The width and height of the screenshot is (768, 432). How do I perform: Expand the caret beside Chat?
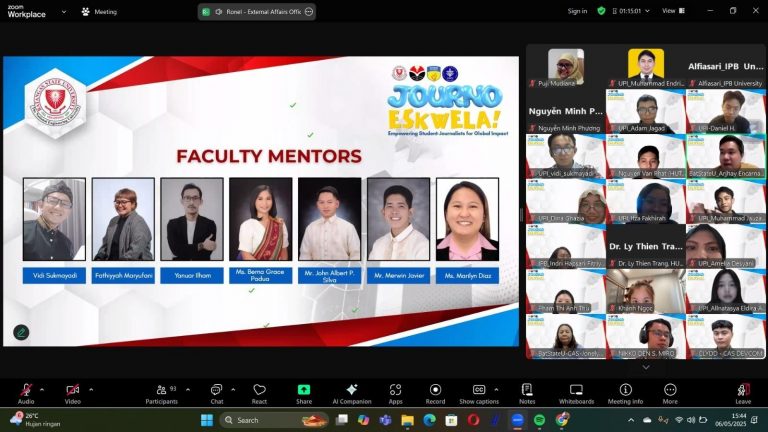(x=233, y=390)
